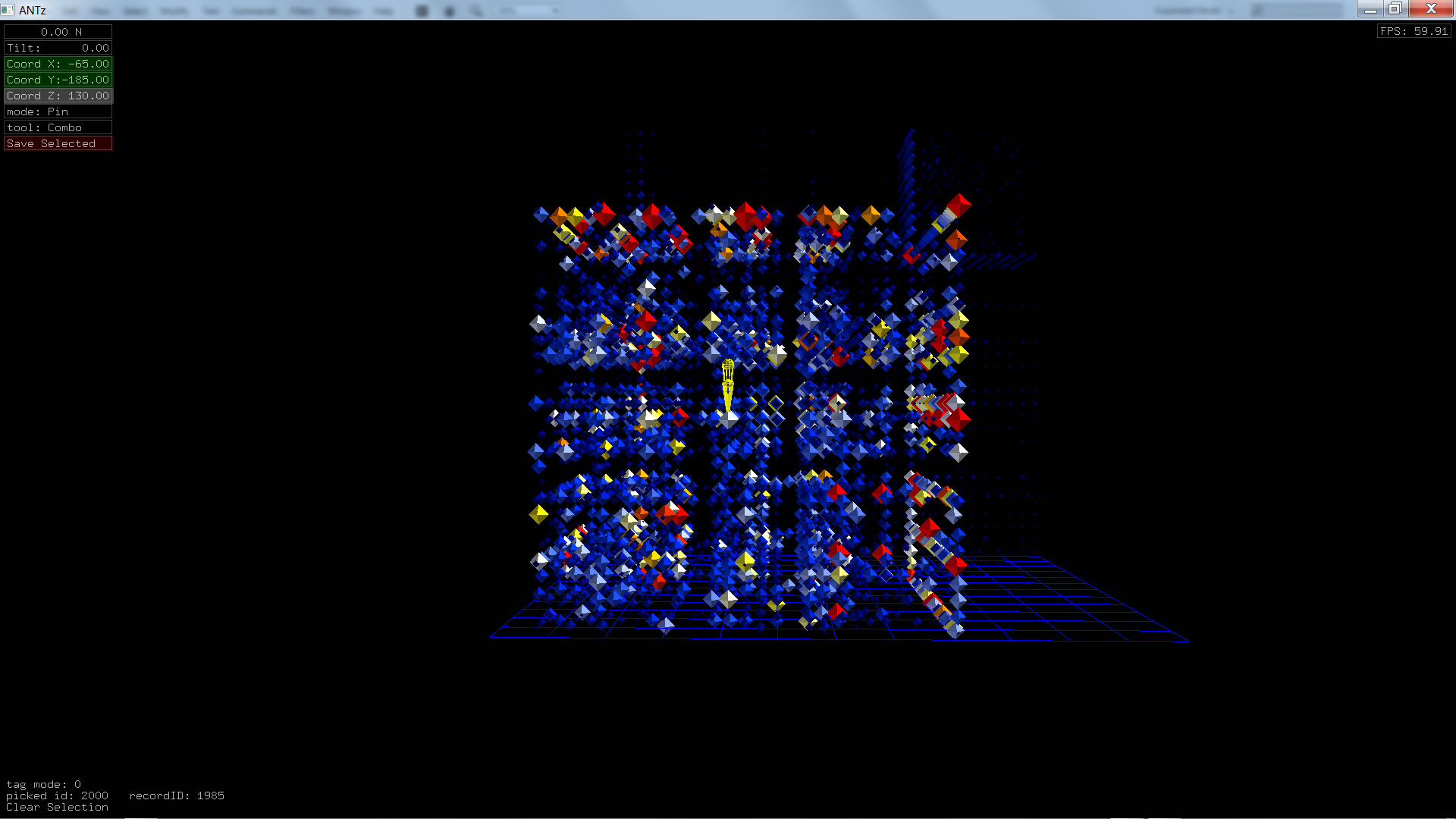Pick the orange diamond node on the cube's top row

[871, 215]
